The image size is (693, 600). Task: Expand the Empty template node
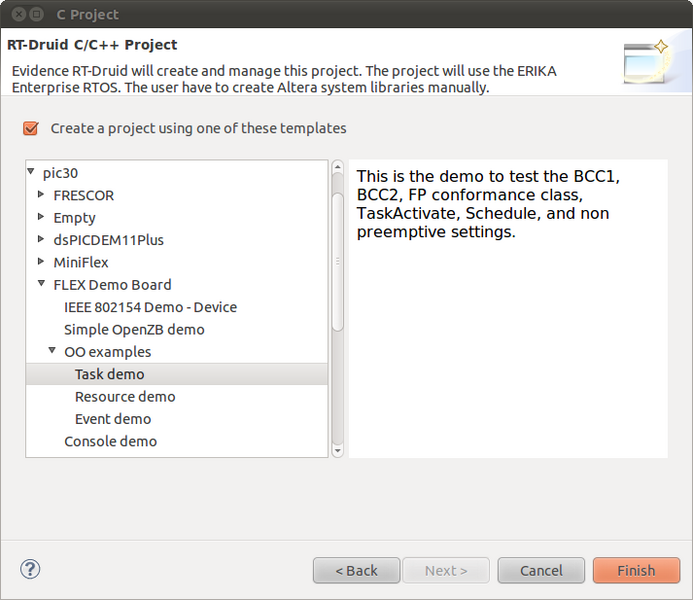(x=41, y=216)
